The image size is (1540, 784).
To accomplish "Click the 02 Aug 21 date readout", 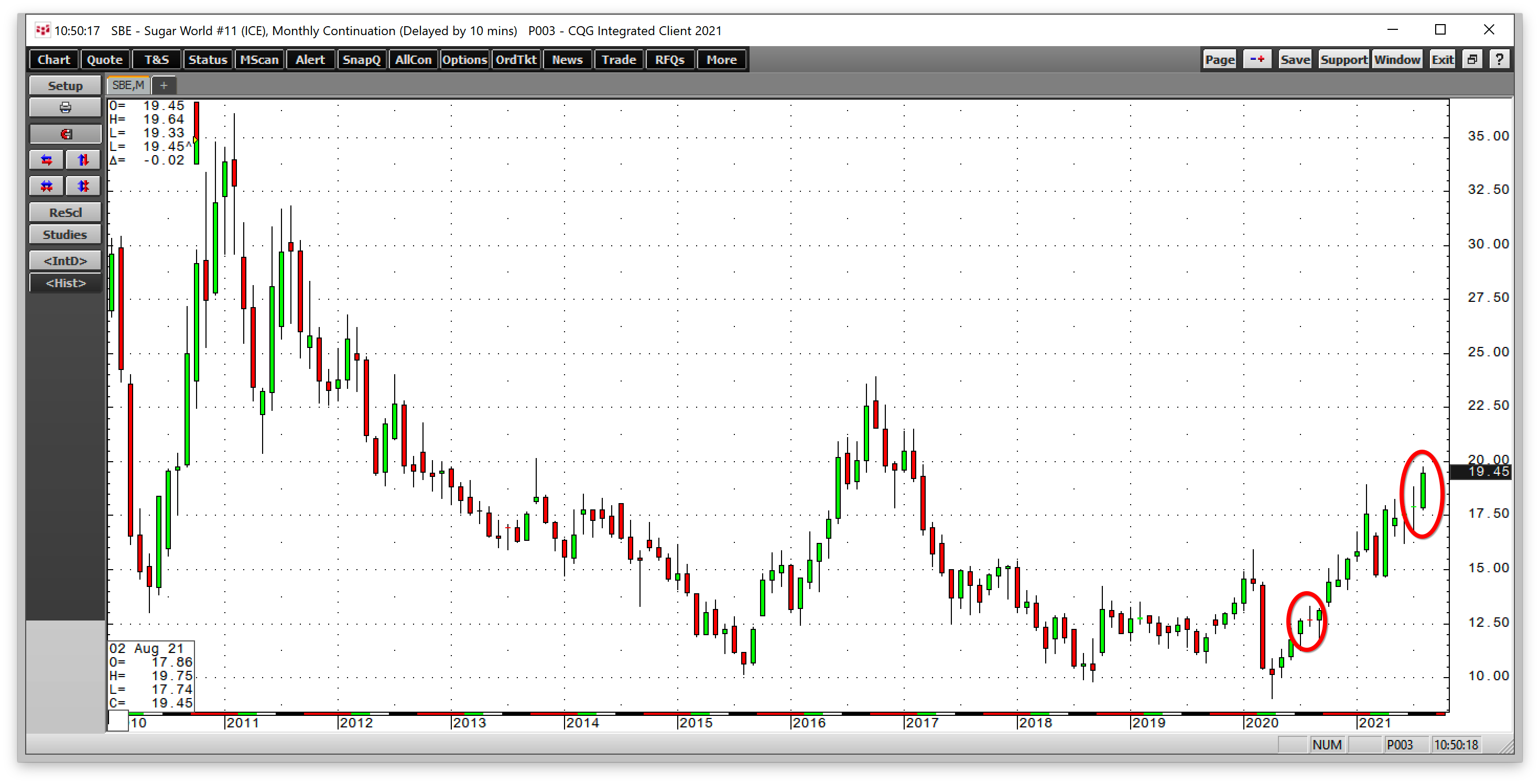I will click(146, 648).
